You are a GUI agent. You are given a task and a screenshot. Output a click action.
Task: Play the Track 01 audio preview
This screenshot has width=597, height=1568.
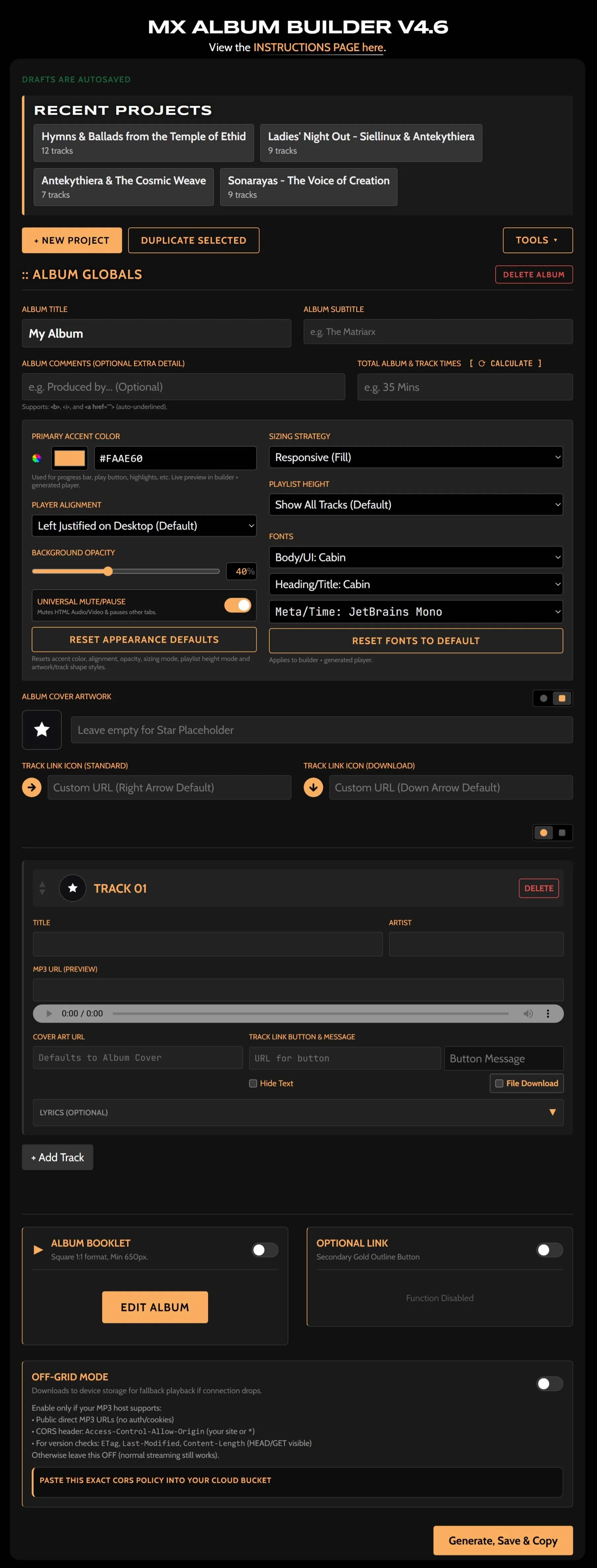point(49,1013)
